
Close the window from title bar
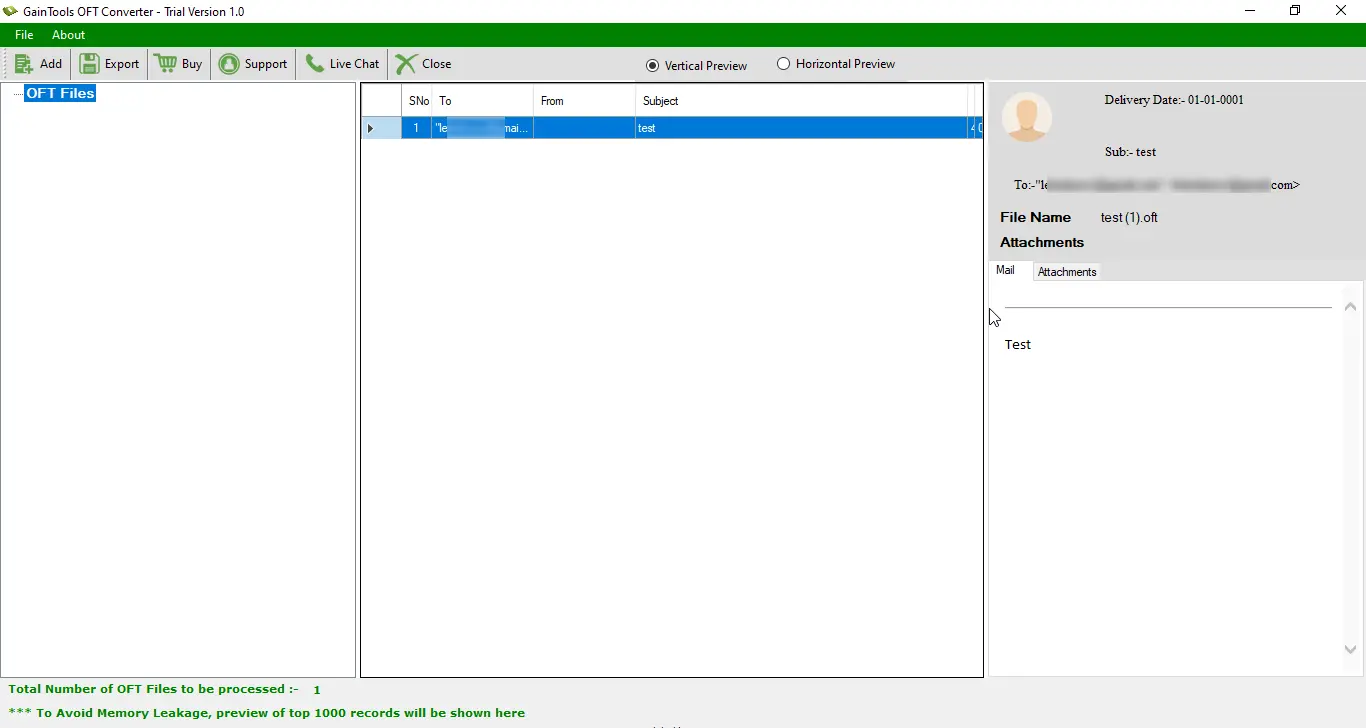tap(1342, 11)
